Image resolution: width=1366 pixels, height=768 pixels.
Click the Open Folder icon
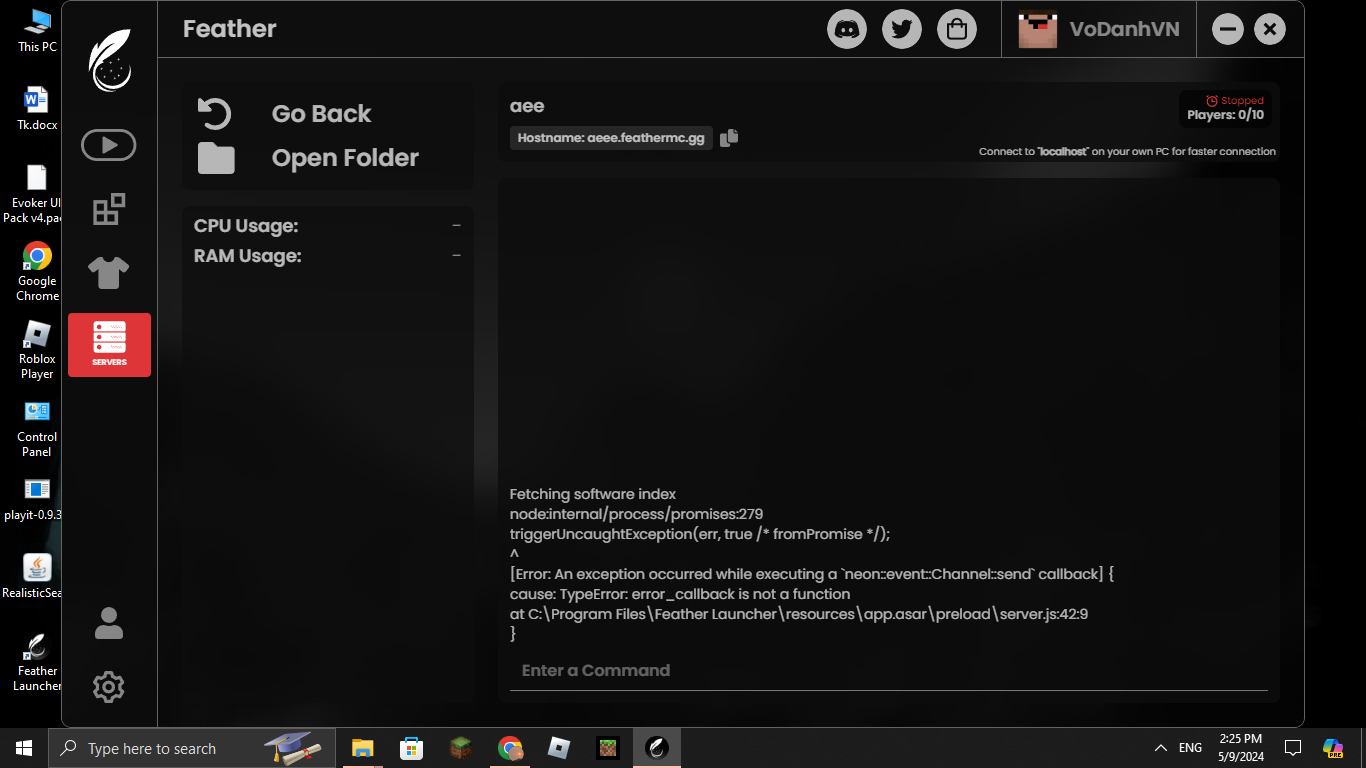(216, 158)
